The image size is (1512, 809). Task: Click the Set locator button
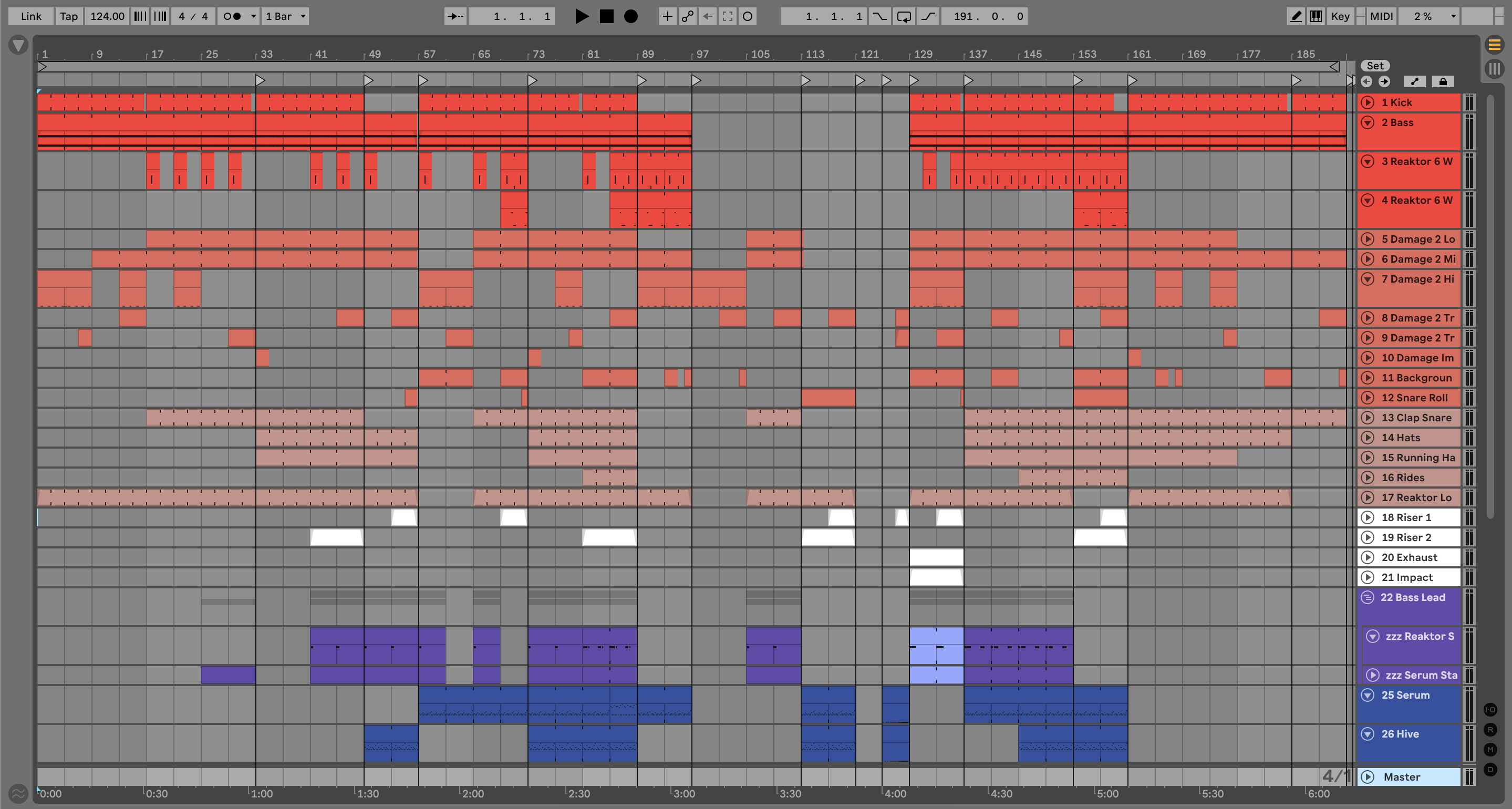click(1375, 66)
